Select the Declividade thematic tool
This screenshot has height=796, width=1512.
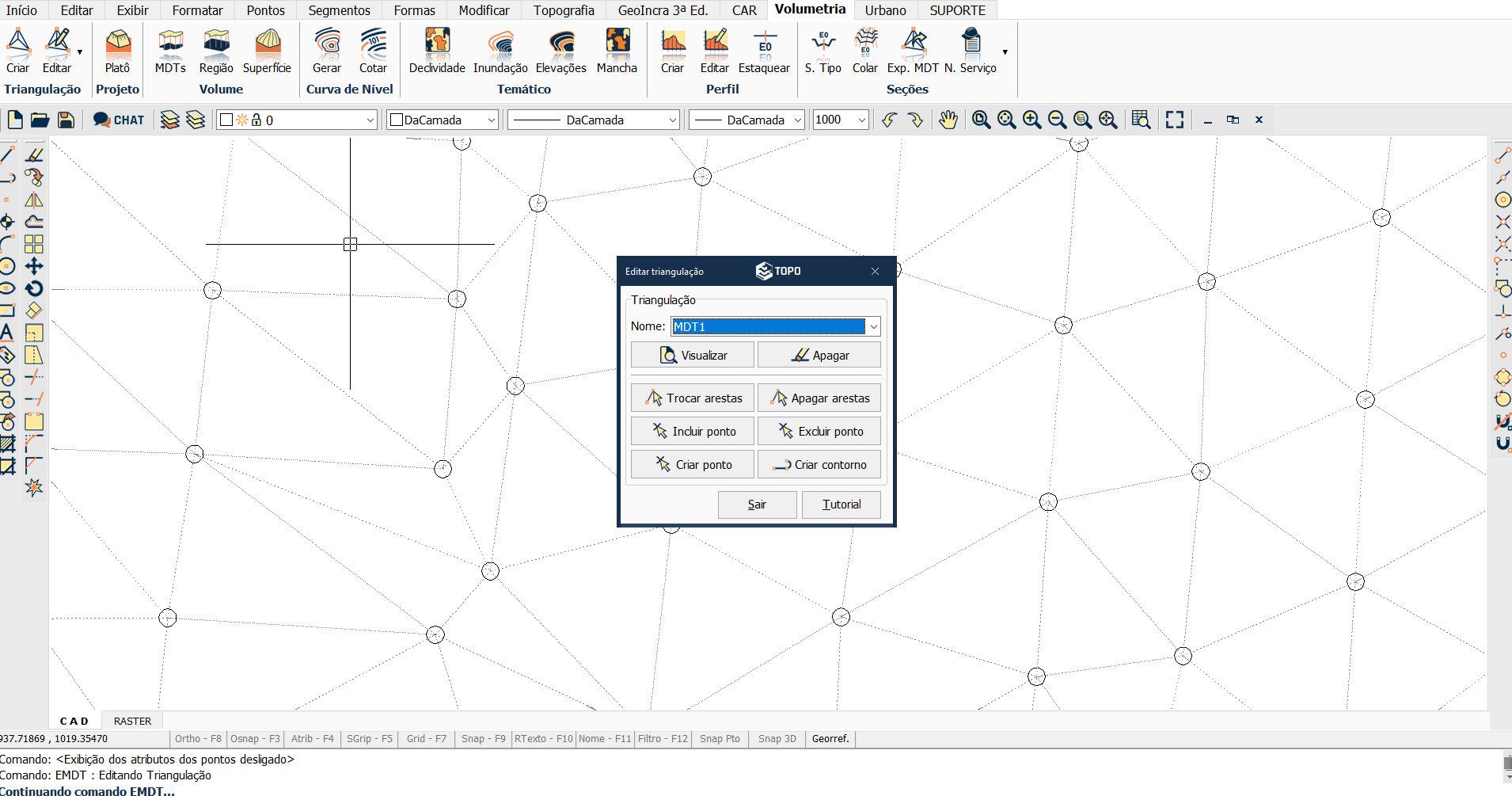[x=437, y=51]
